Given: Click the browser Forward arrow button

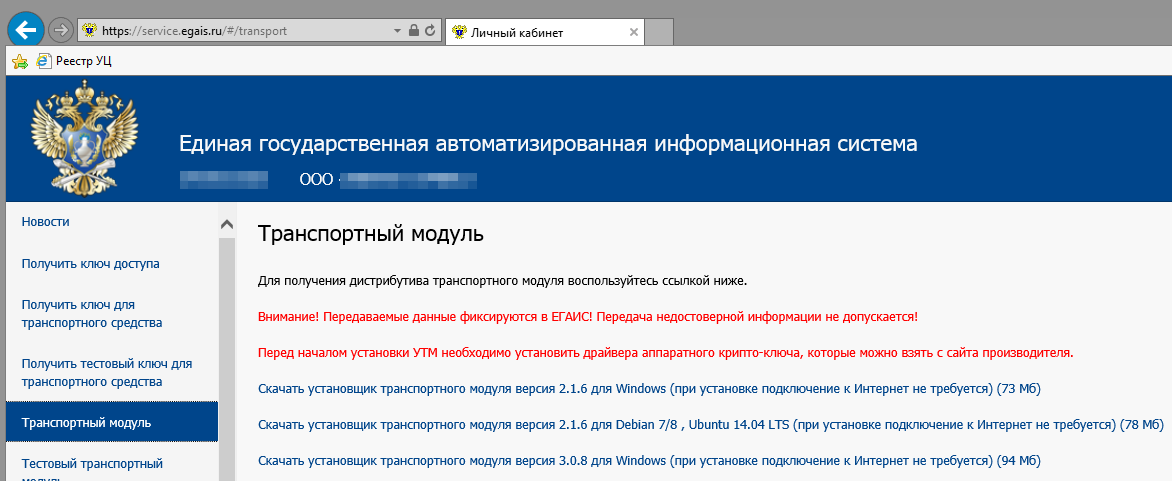Looking at the screenshot, I should (60, 30).
